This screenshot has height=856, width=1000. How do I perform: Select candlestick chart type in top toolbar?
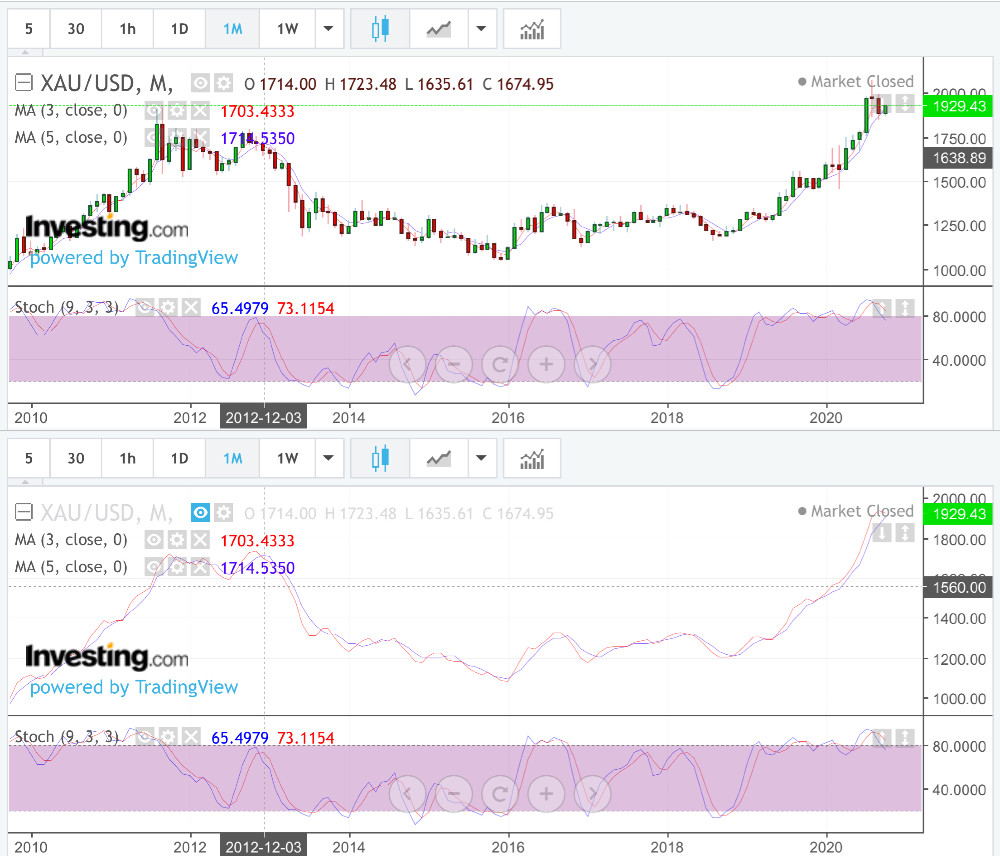[380, 29]
